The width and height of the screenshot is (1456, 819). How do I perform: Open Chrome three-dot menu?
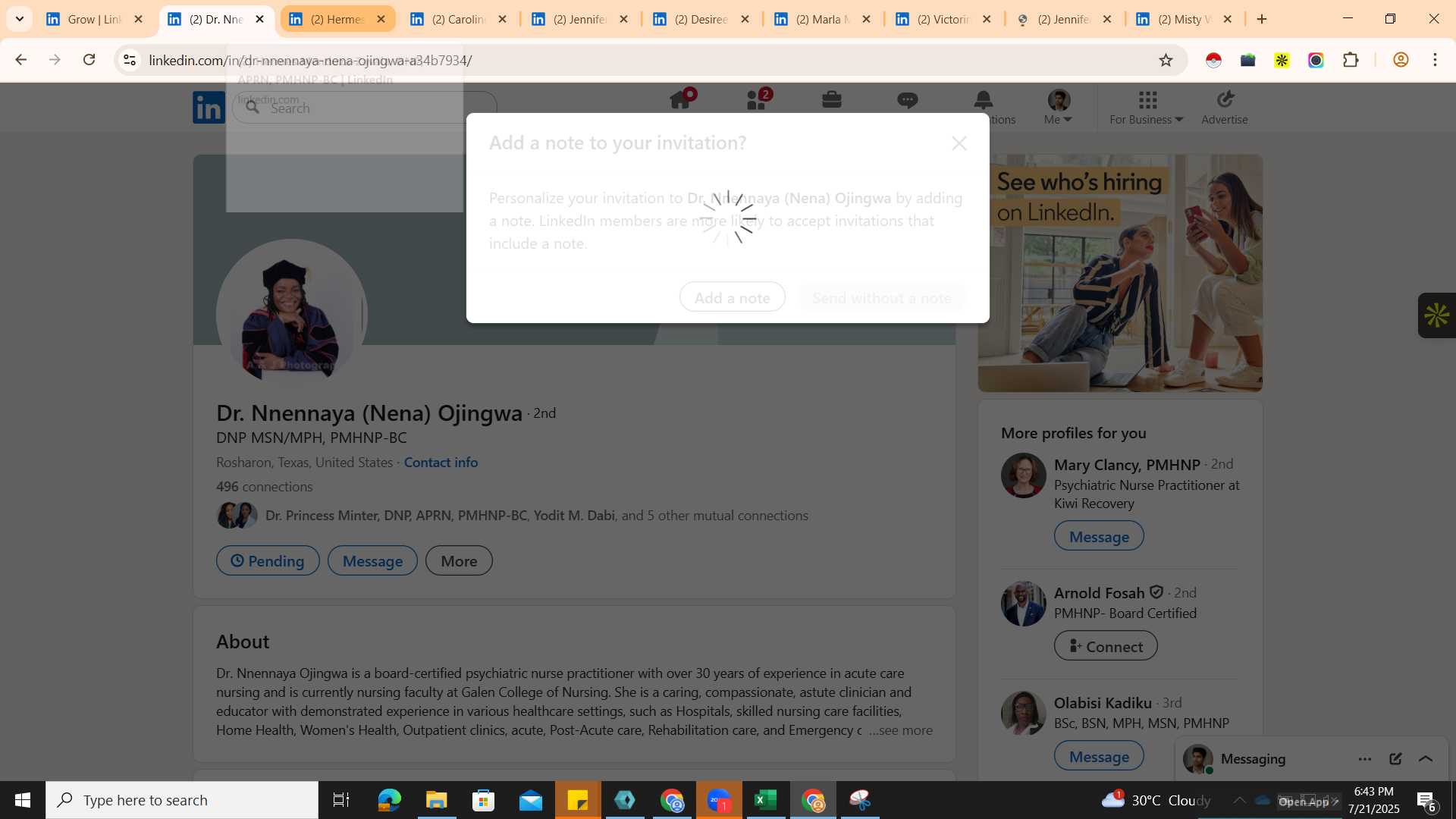pos(1435,60)
